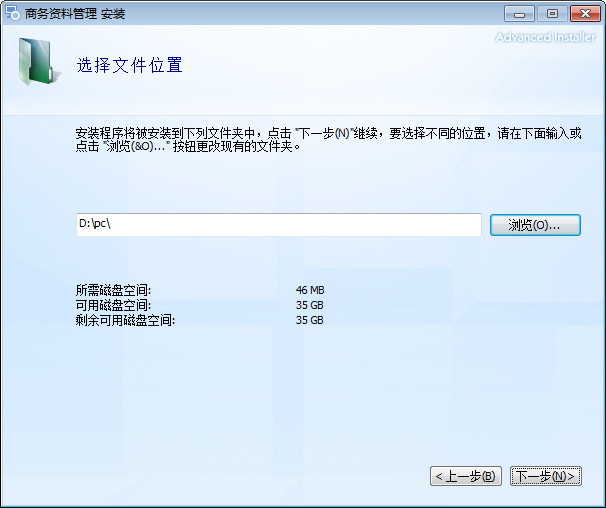The height and width of the screenshot is (508, 606).
Task: Click the window title 商务资料管理 安装
Action: tap(75, 14)
